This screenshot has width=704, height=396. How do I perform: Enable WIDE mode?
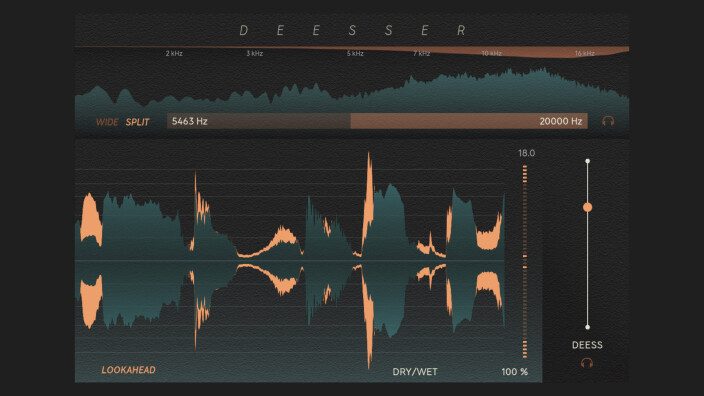pos(107,122)
